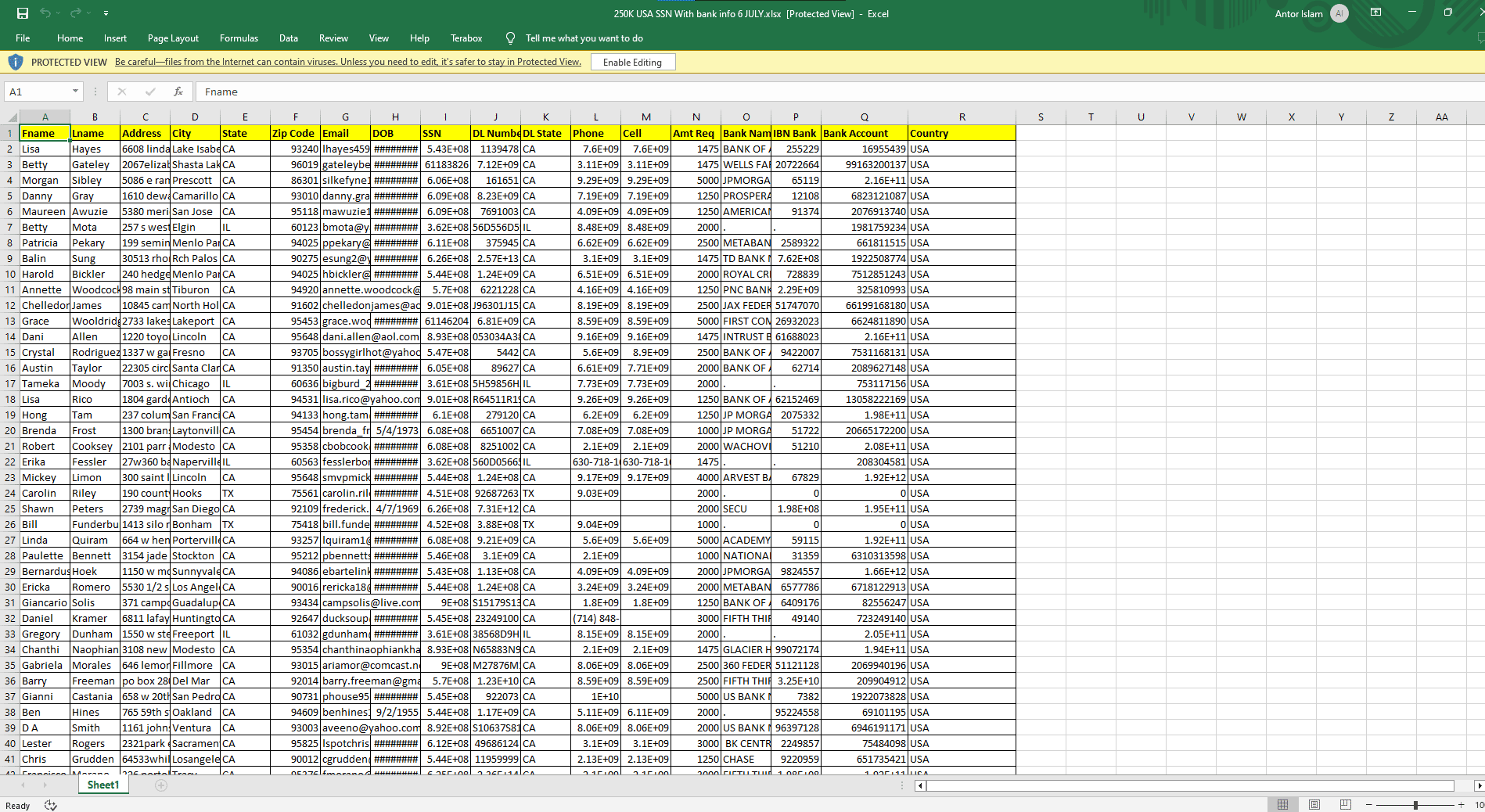Viewport: 1485px width, 812px height.
Task: Switch to Page Break Preview in the status bar
Action: click(x=1346, y=805)
